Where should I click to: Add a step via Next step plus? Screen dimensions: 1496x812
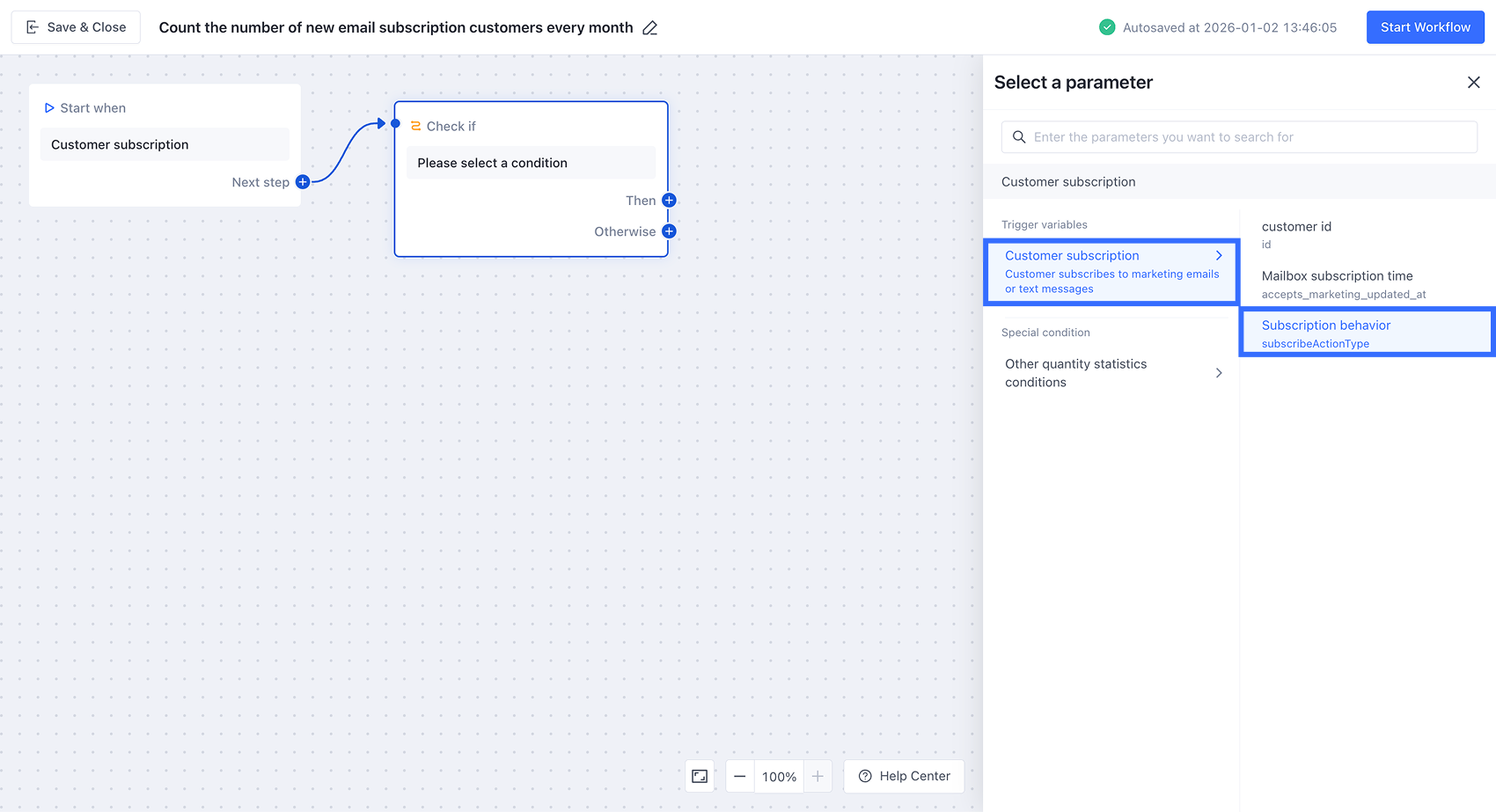303,182
